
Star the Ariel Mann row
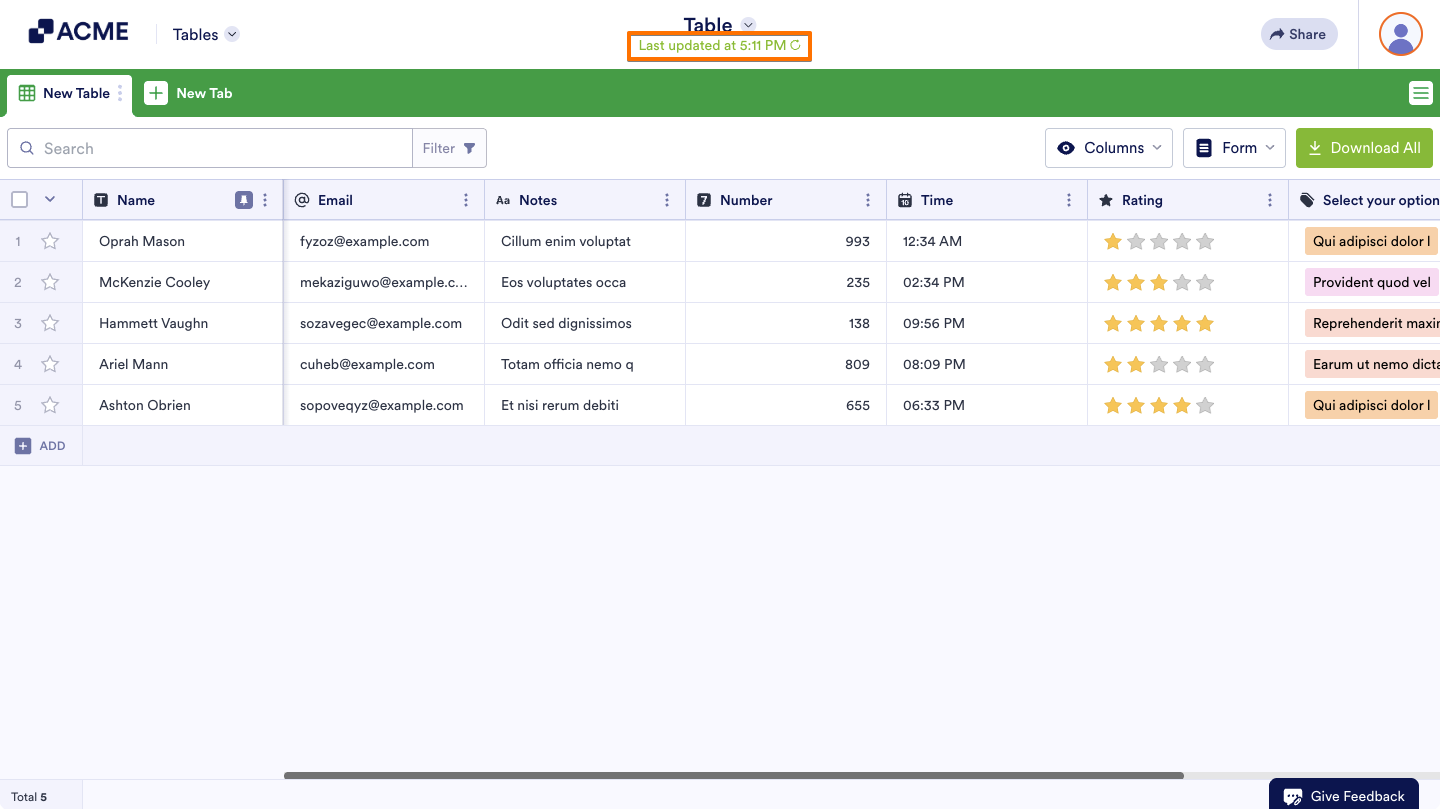point(50,364)
